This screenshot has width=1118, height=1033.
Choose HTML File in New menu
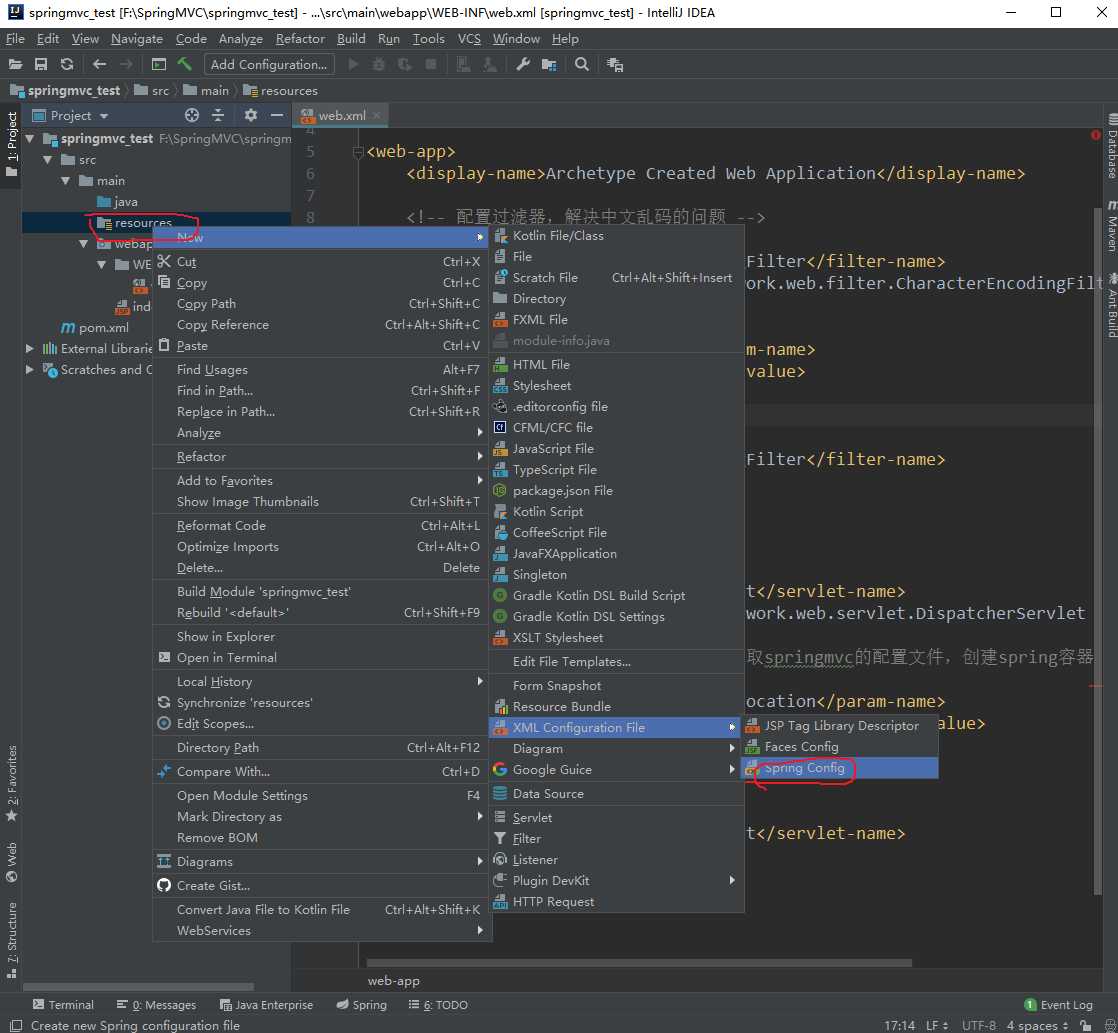pyautogui.click(x=617, y=364)
